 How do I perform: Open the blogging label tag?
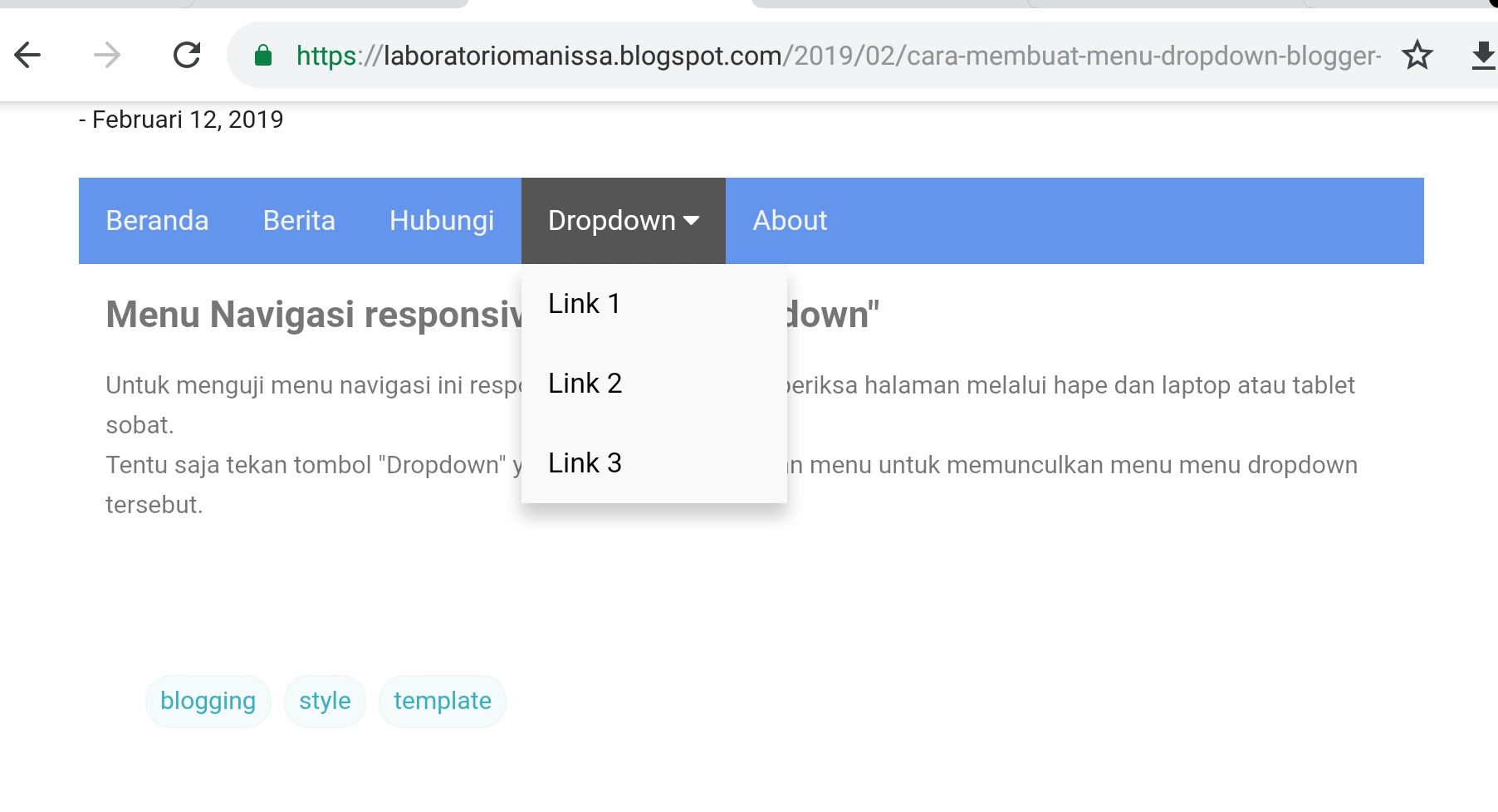pyautogui.click(x=208, y=702)
